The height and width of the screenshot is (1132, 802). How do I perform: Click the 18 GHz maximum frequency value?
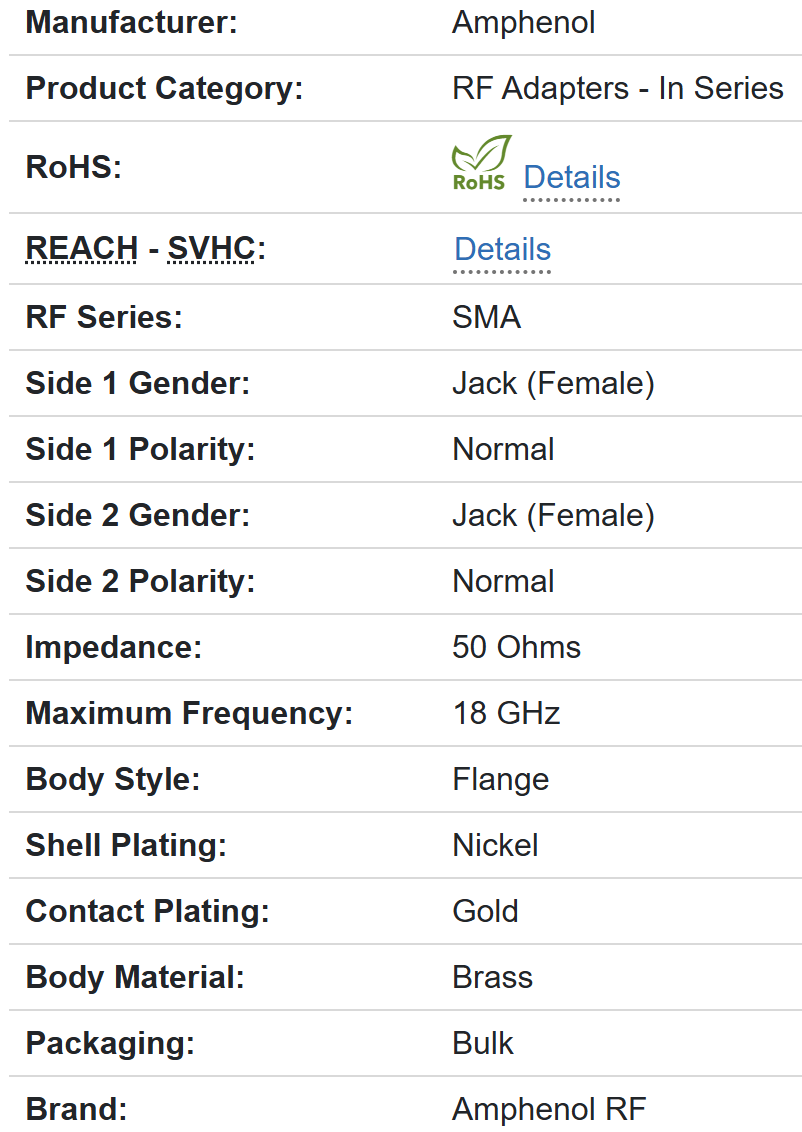pyautogui.click(x=506, y=714)
